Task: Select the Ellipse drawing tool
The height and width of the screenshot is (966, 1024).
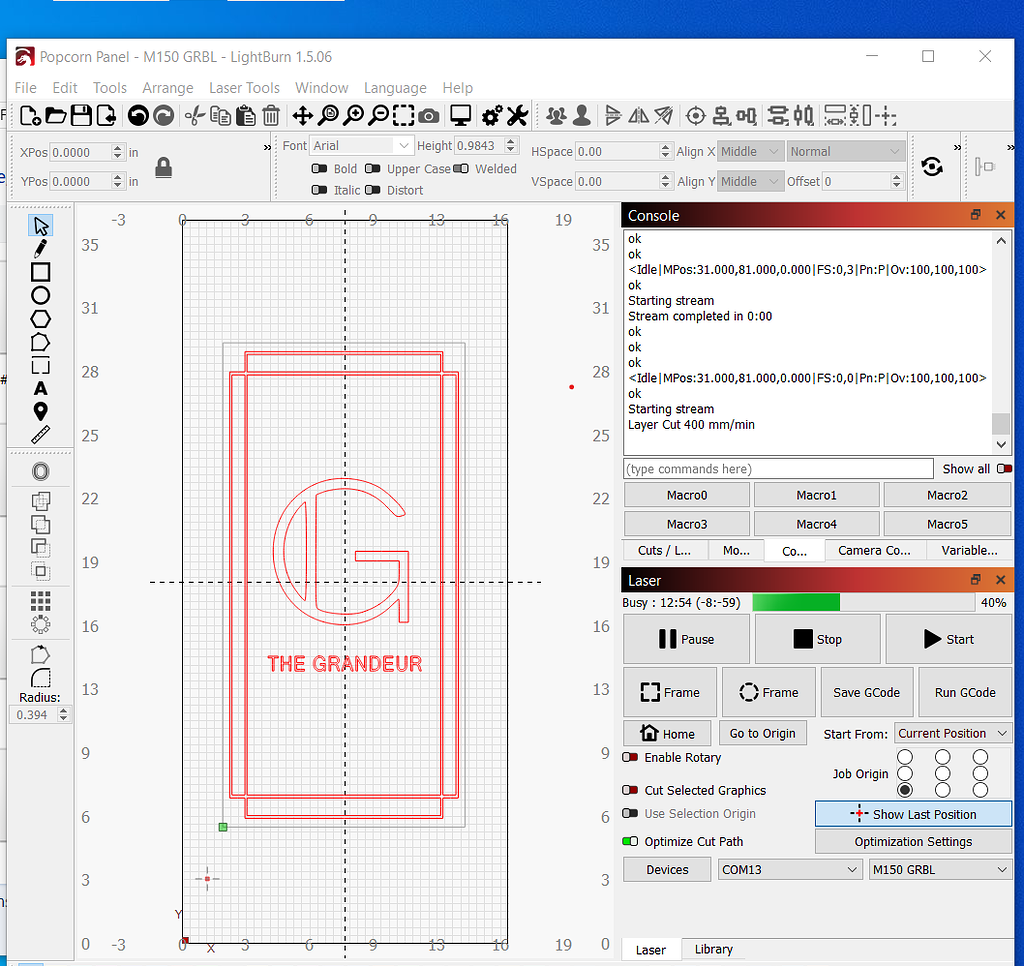Action: (x=40, y=295)
